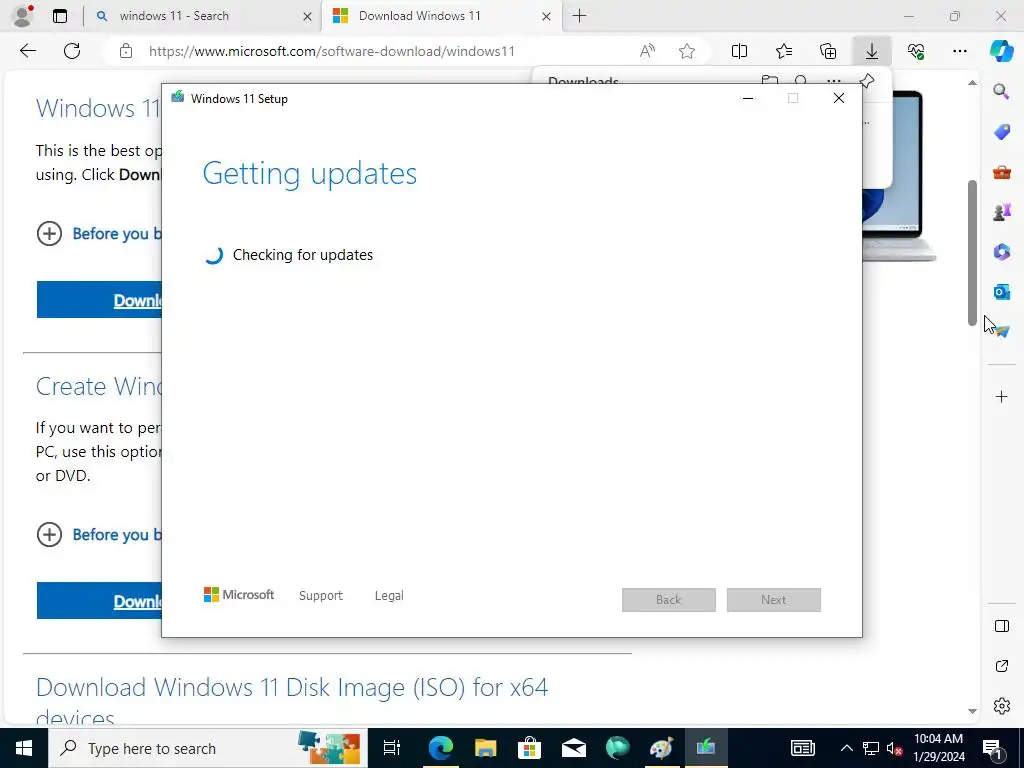
Task: Close the Download Windows 11 tab
Action: coord(546,16)
